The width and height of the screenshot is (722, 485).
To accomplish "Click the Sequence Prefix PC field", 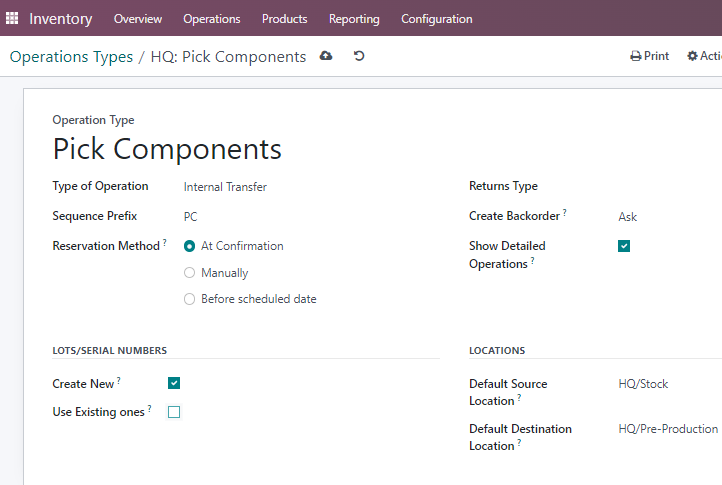I will pyautogui.click(x=311, y=216).
